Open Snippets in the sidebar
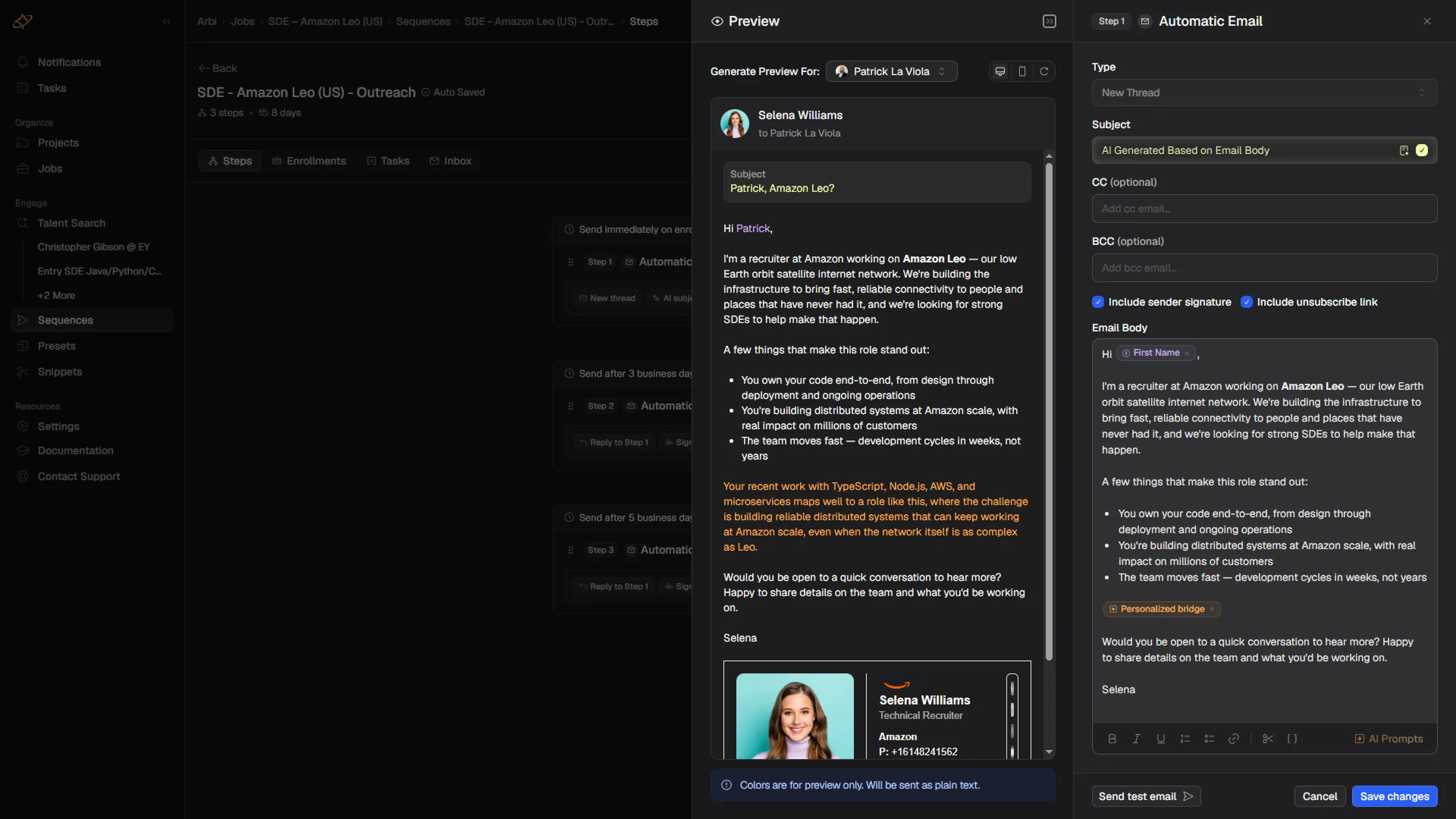This screenshot has width=1456, height=819. tap(92, 372)
